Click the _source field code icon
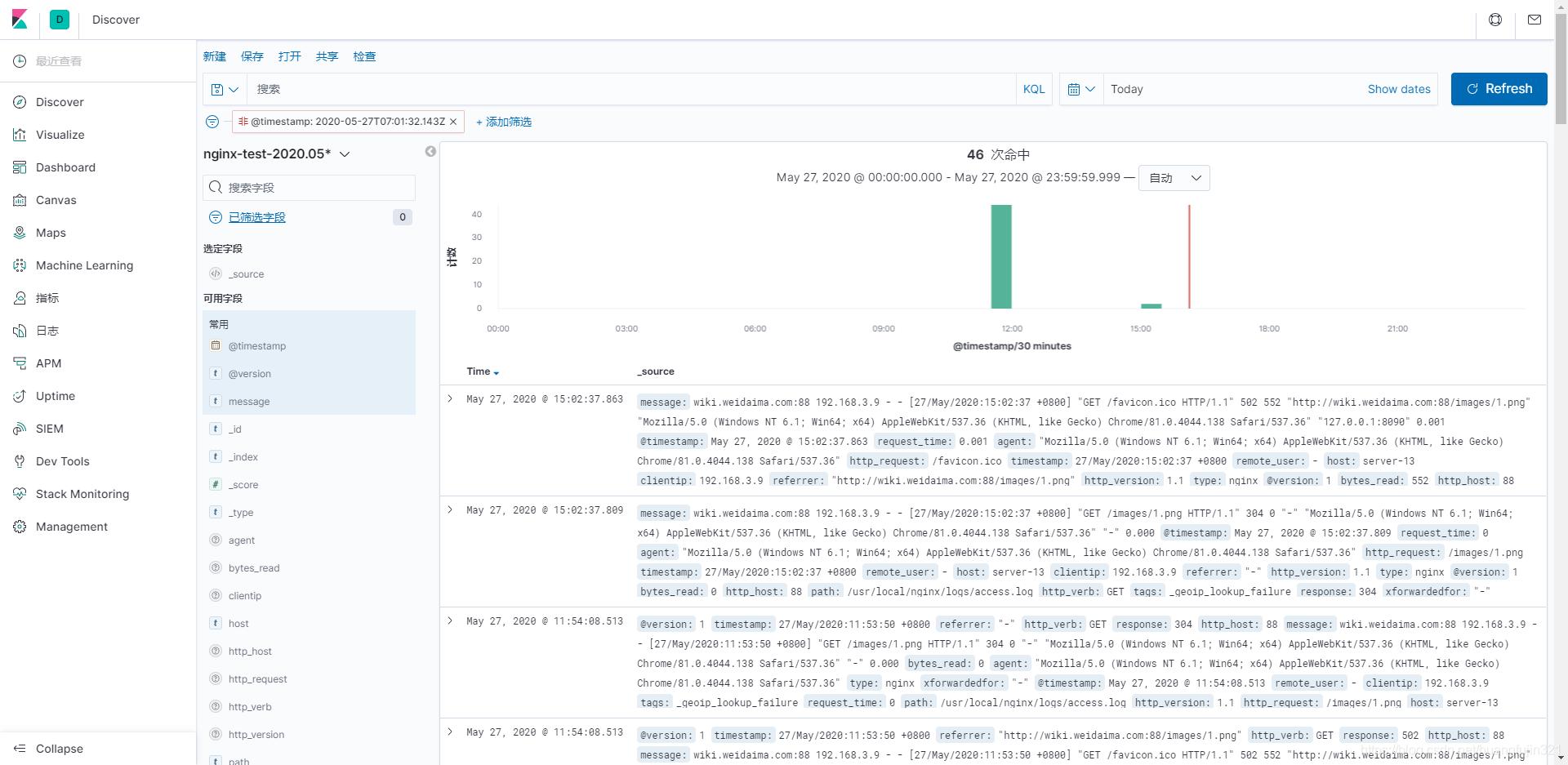The height and width of the screenshot is (765, 1568). click(216, 274)
